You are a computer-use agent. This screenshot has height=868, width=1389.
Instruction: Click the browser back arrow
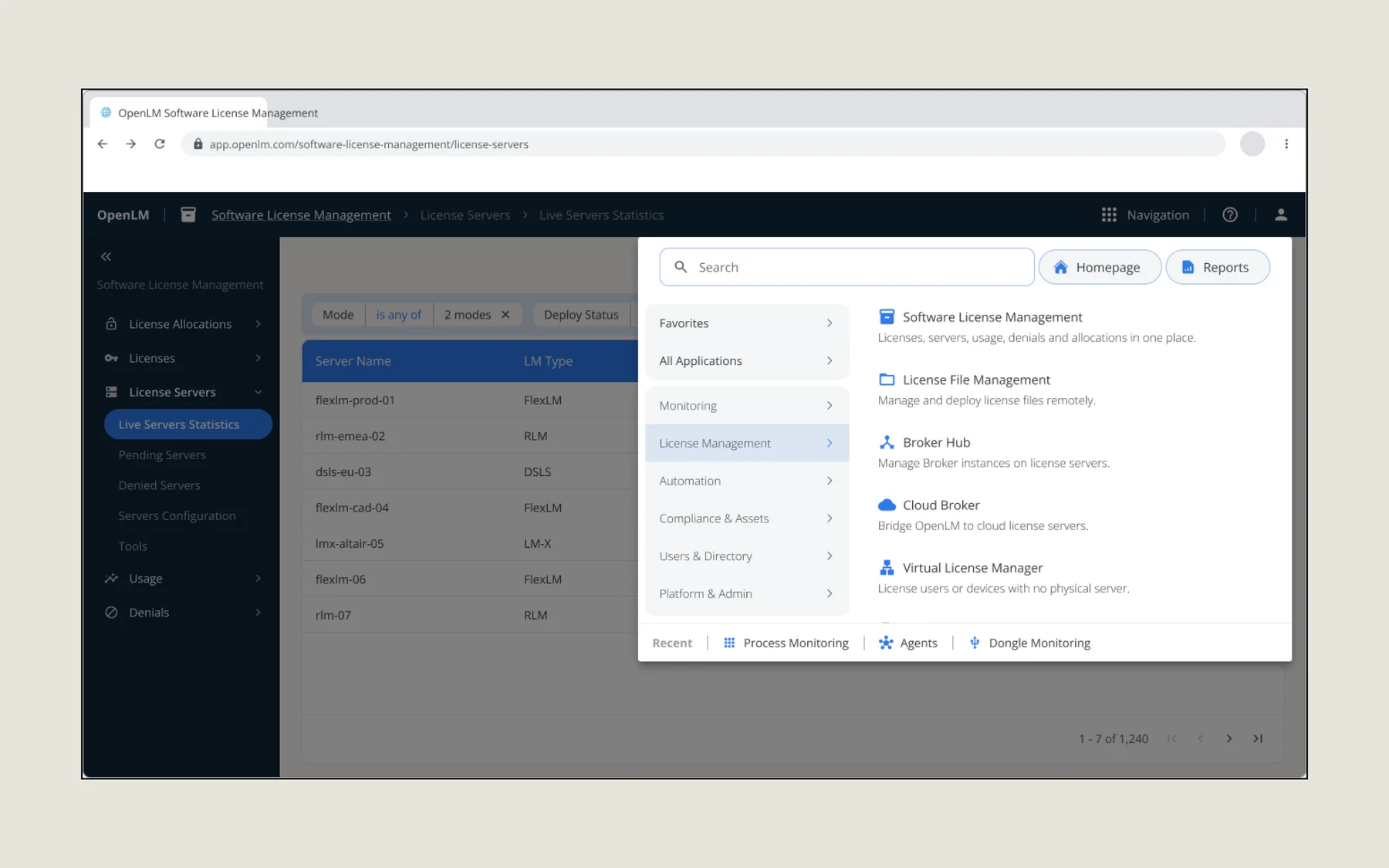point(103,144)
